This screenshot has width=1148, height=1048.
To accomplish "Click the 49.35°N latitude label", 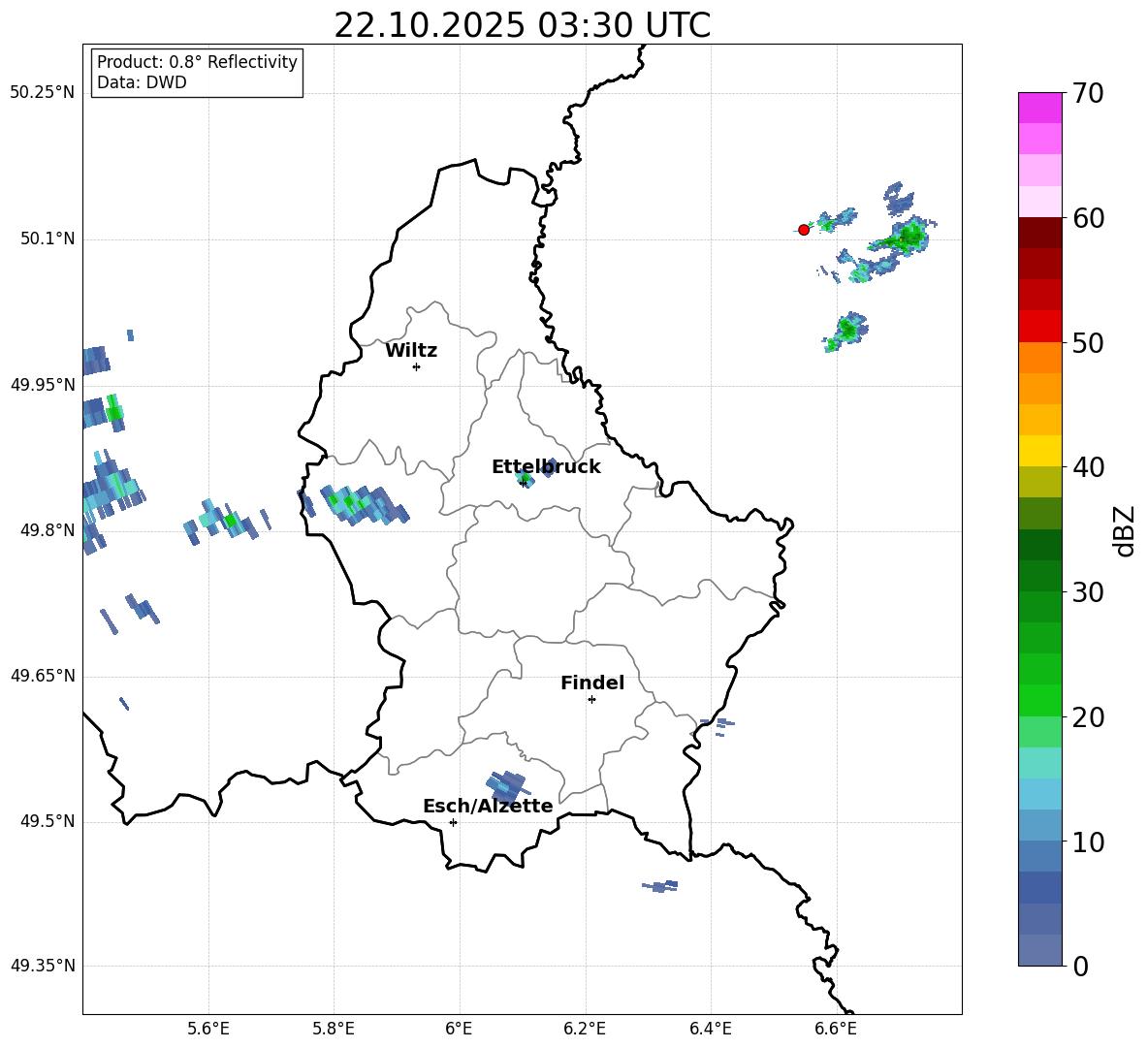I will (x=43, y=966).
